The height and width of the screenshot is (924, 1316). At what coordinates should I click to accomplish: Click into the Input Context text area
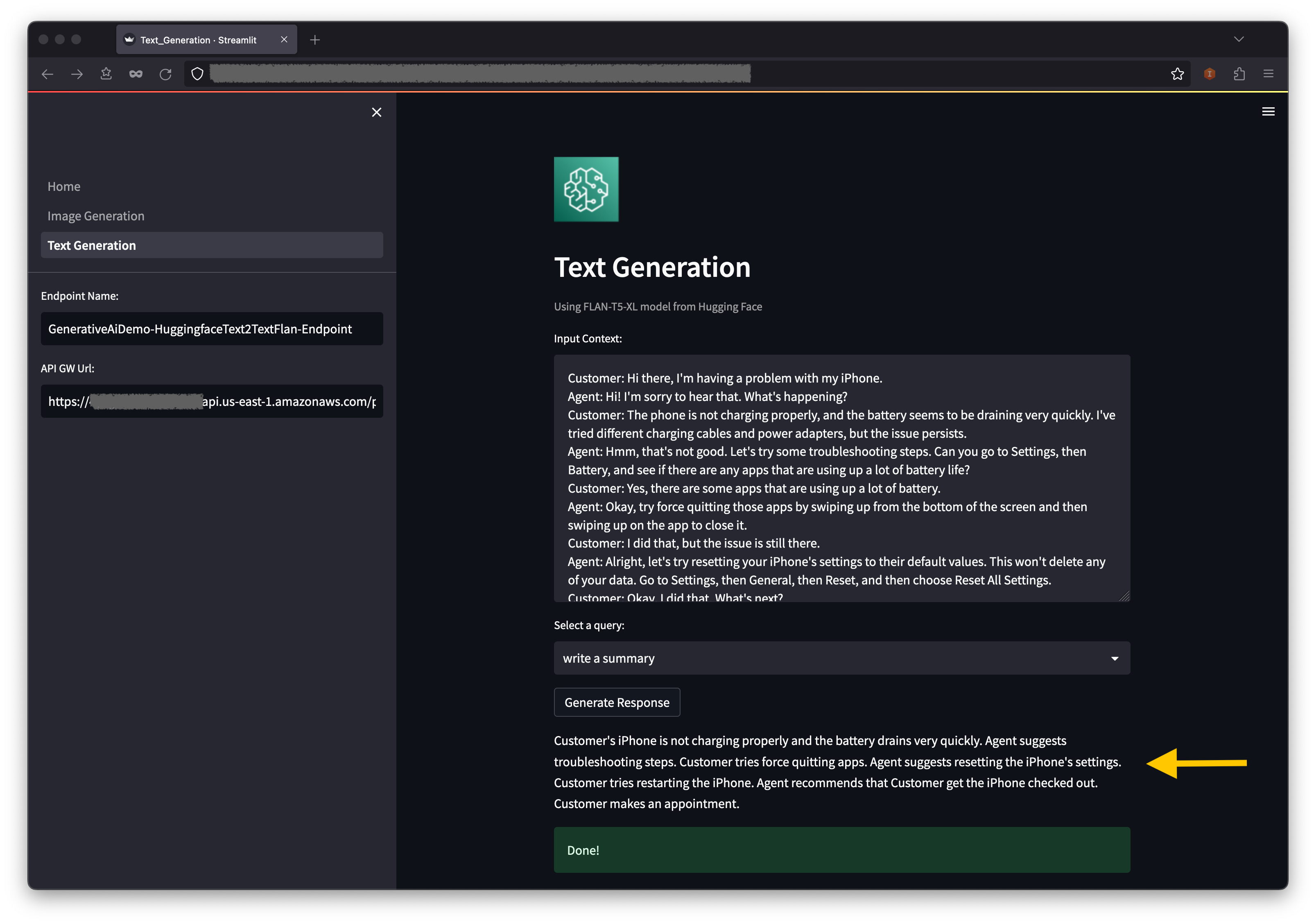841,478
